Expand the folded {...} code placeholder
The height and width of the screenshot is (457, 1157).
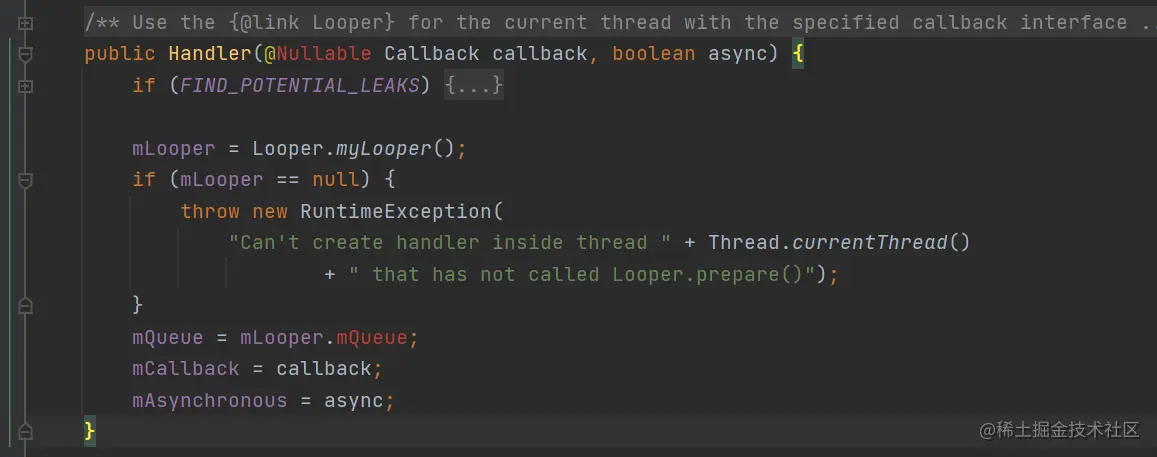[474, 86]
